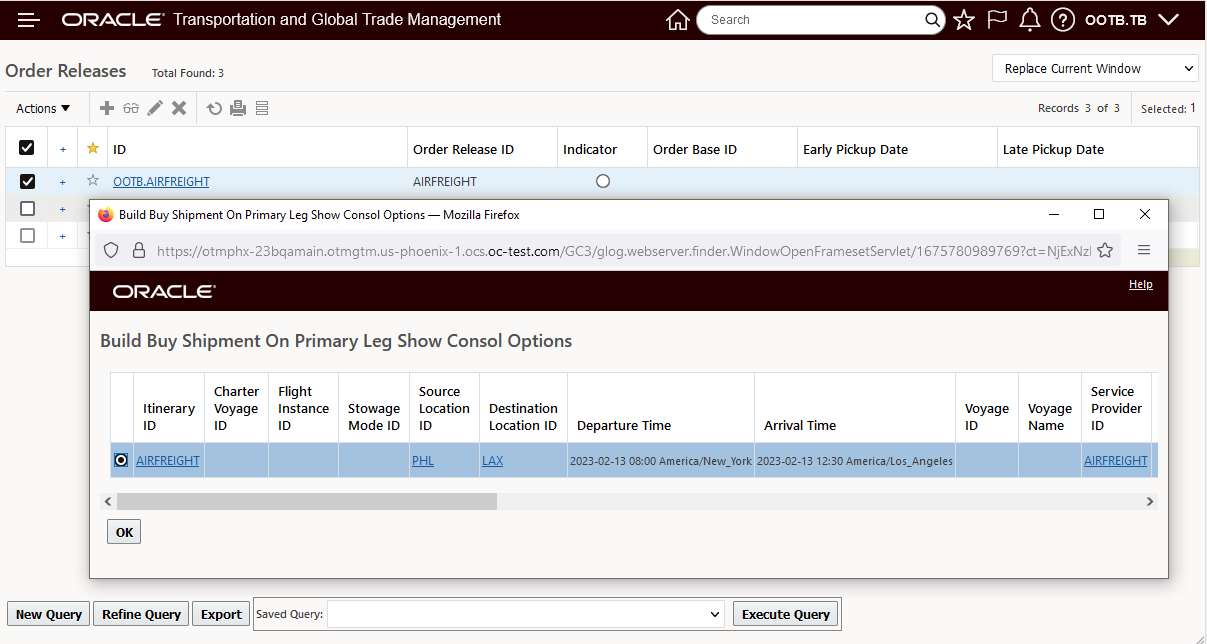
Task: Open the notifications bell
Action: point(1030,20)
